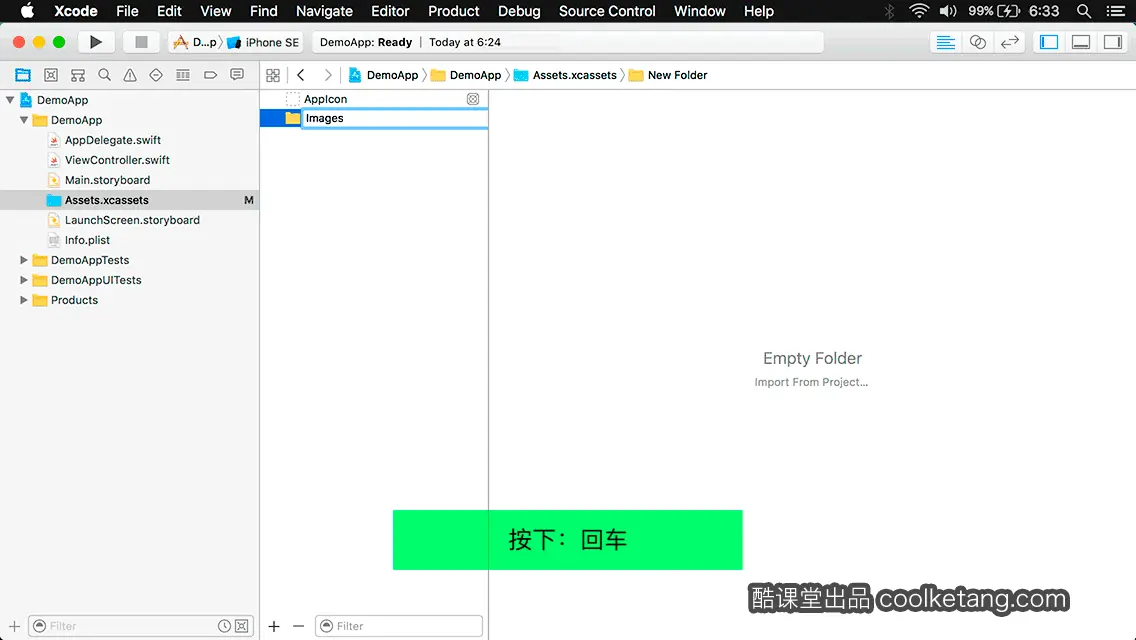Expand the DemoAppTests folder
This screenshot has width=1136, height=640.
pyautogui.click(x=24, y=260)
